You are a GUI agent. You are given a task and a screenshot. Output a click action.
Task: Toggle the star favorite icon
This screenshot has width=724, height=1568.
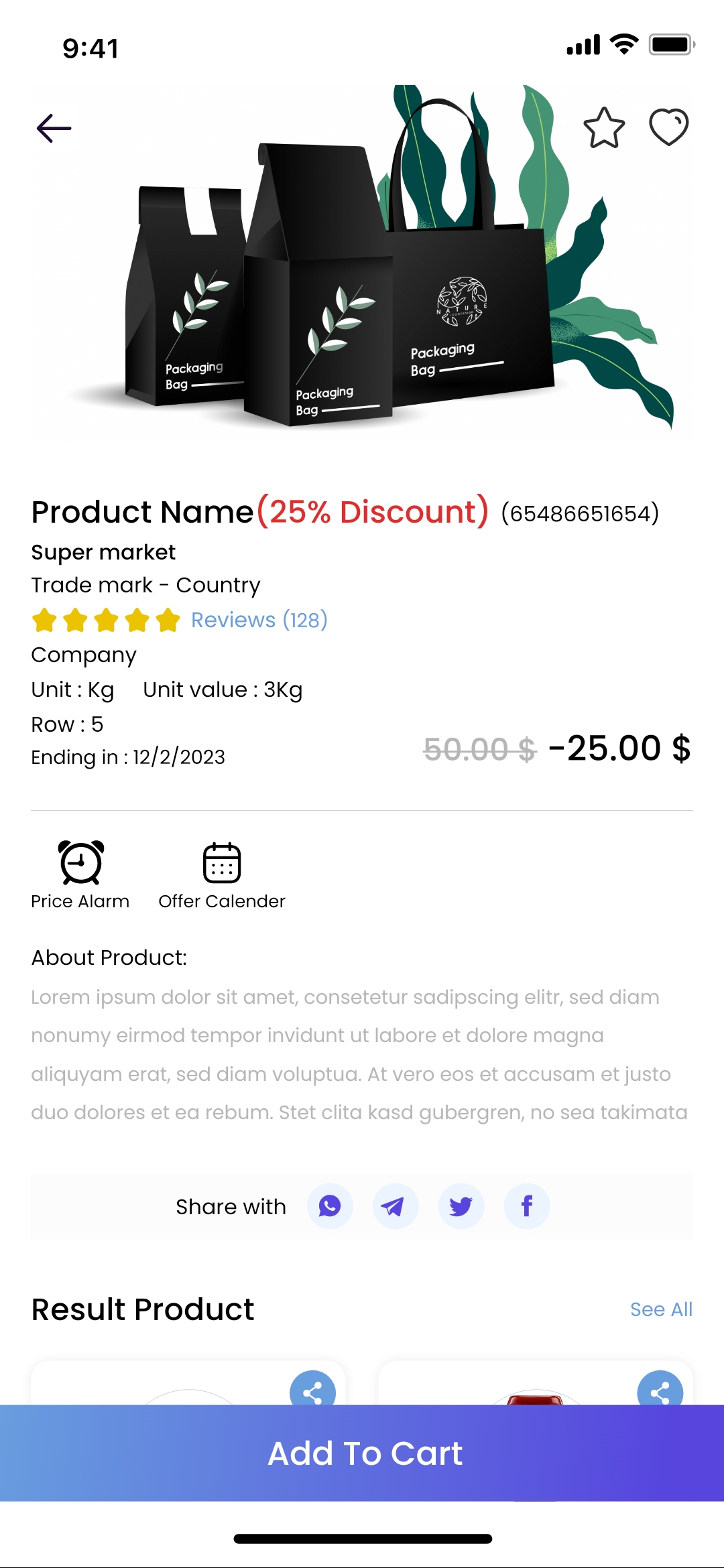tap(604, 128)
